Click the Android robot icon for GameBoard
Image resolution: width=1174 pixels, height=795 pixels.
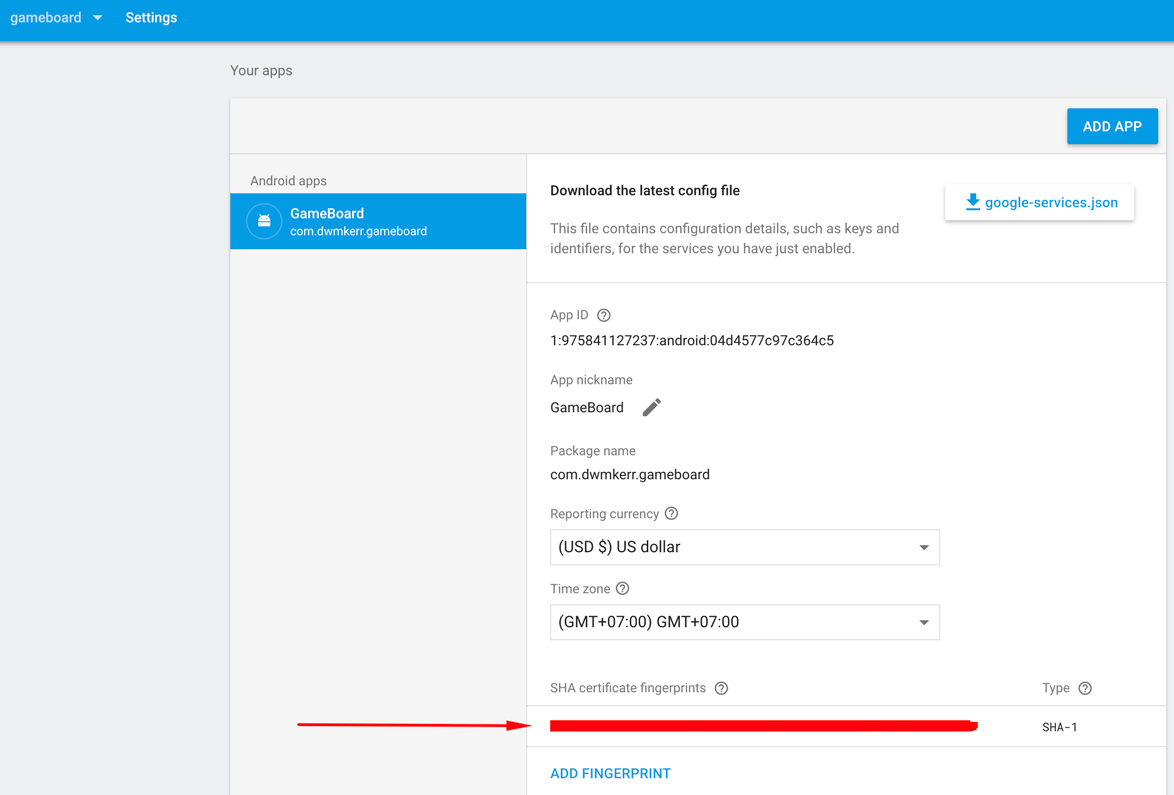click(x=264, y=222)
